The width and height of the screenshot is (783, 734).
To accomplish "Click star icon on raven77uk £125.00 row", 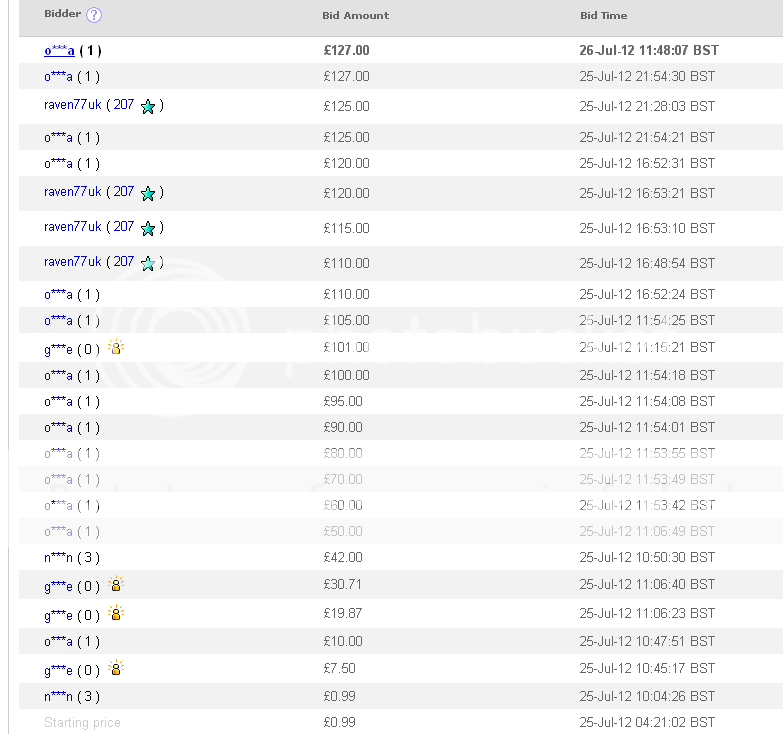I will pos(148,107).
